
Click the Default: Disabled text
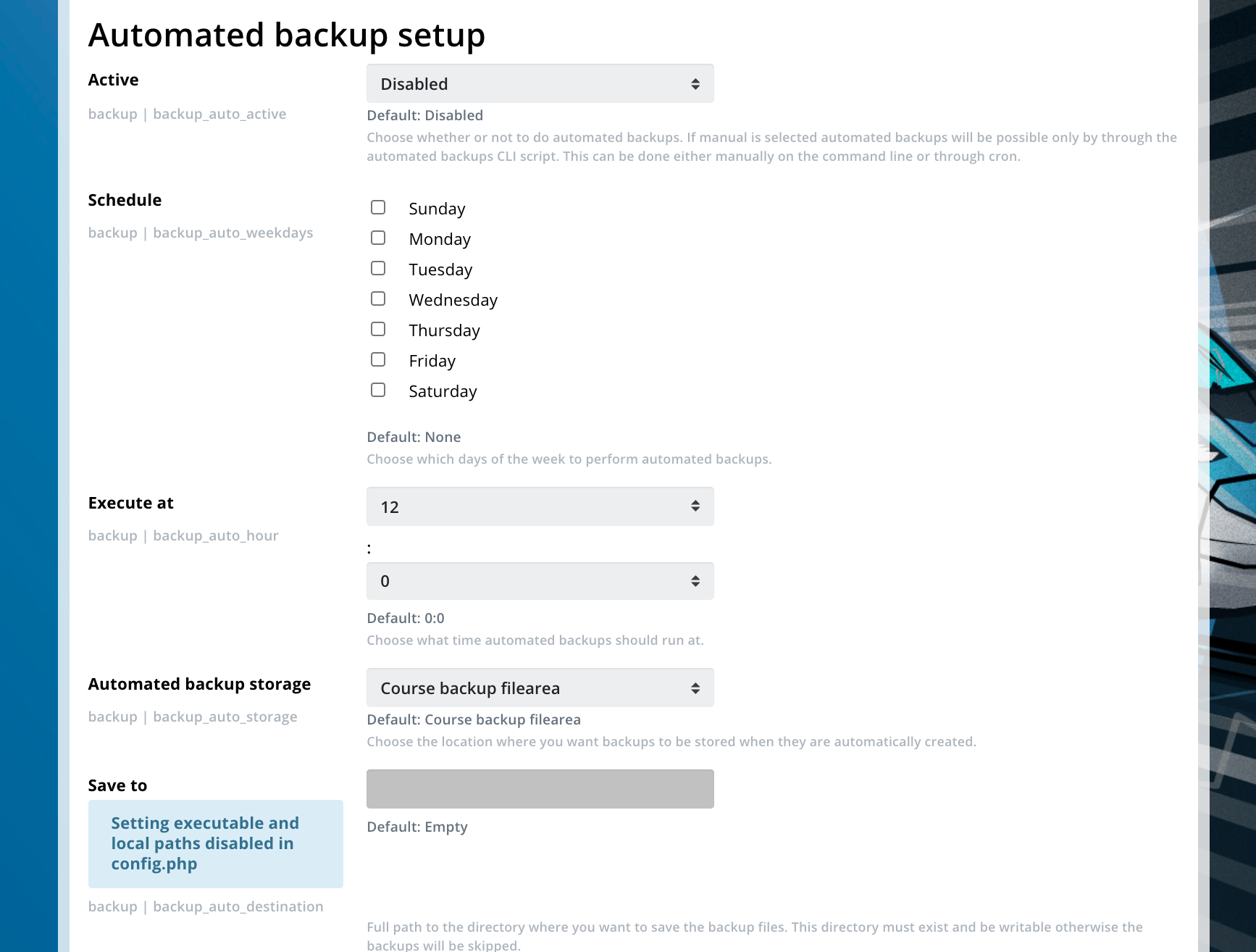425,115
